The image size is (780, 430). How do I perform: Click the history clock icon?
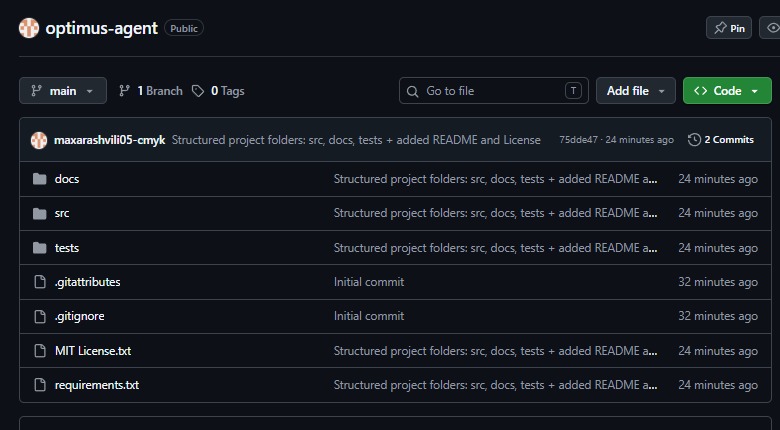click(x=694, y=140)
